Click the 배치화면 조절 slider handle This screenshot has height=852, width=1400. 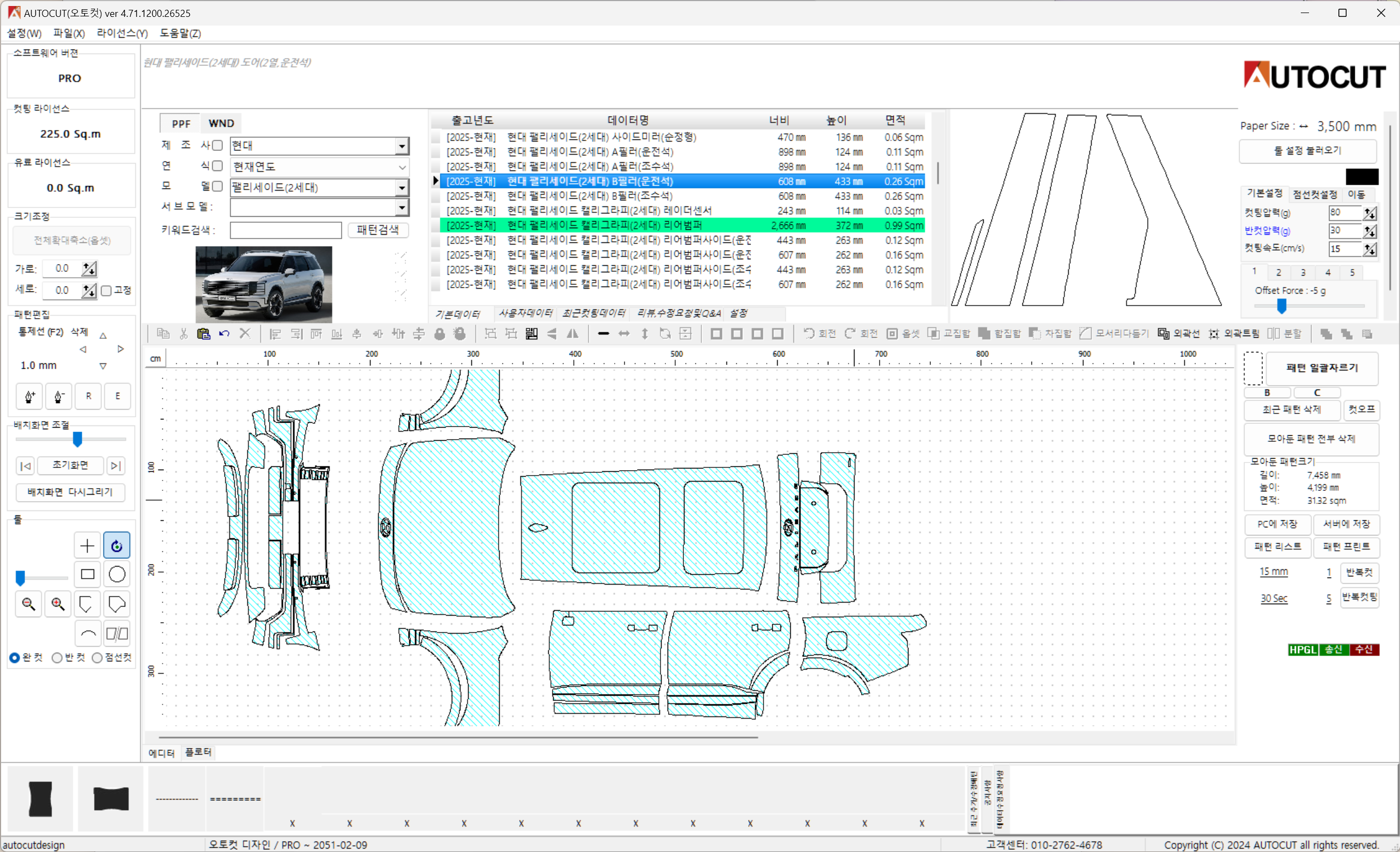point(77,439)
